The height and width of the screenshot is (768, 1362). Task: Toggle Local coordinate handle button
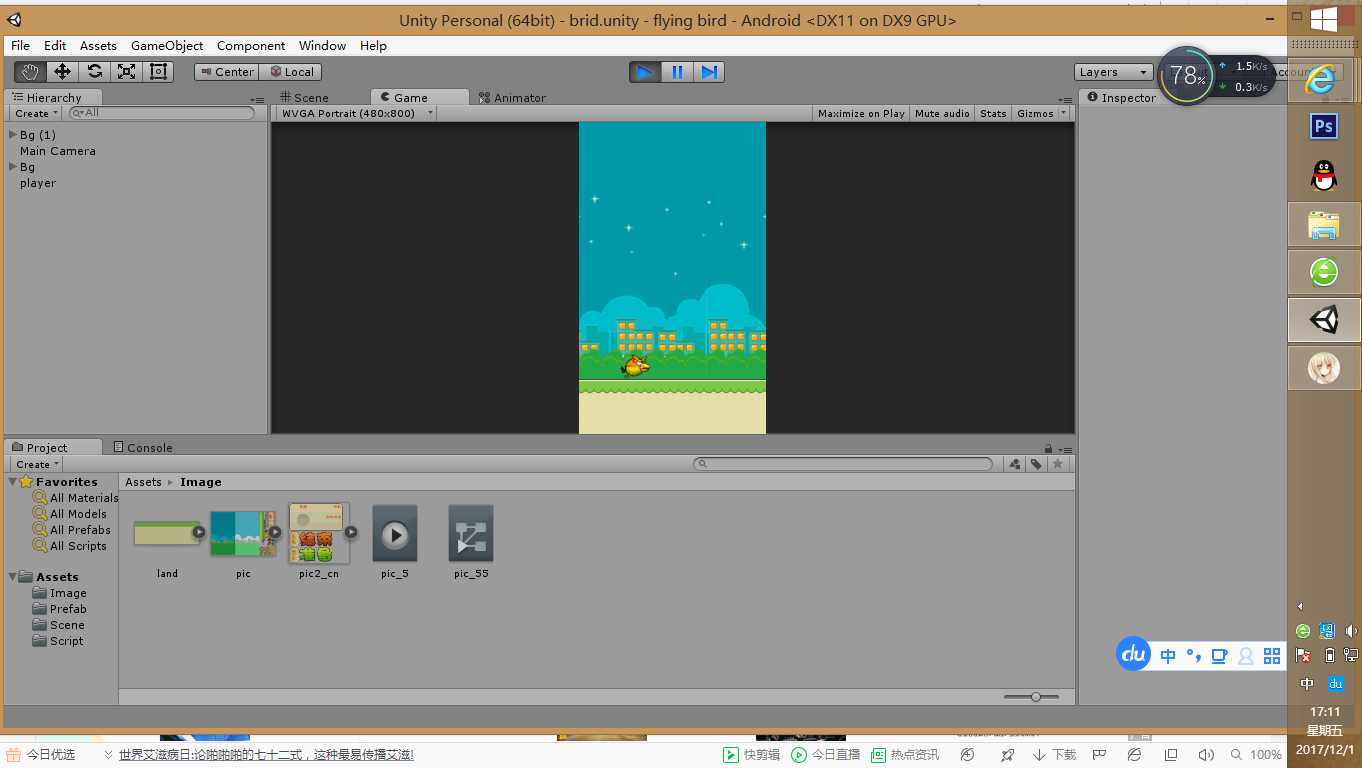coord(292,72)
